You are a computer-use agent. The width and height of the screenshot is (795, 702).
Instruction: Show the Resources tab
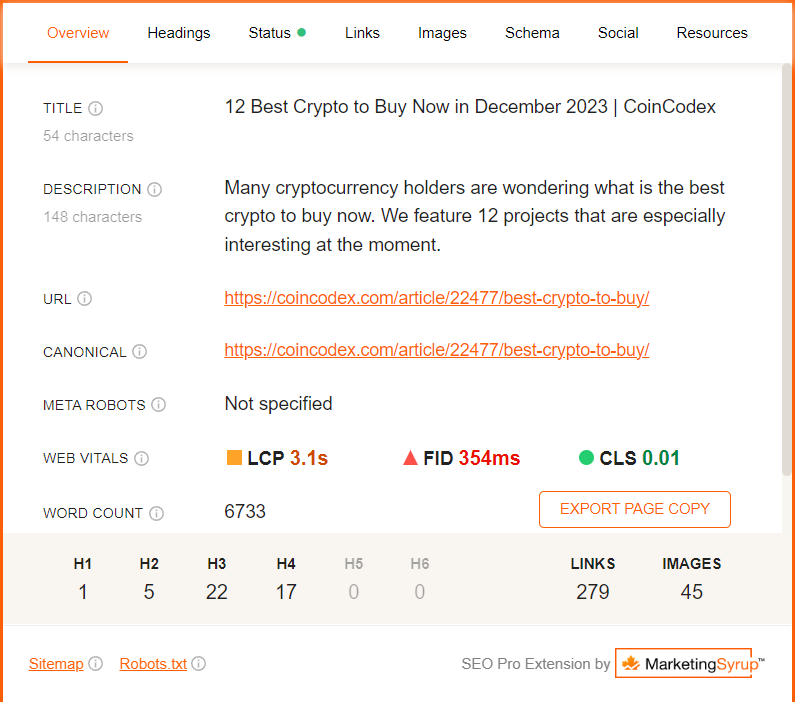712,33
